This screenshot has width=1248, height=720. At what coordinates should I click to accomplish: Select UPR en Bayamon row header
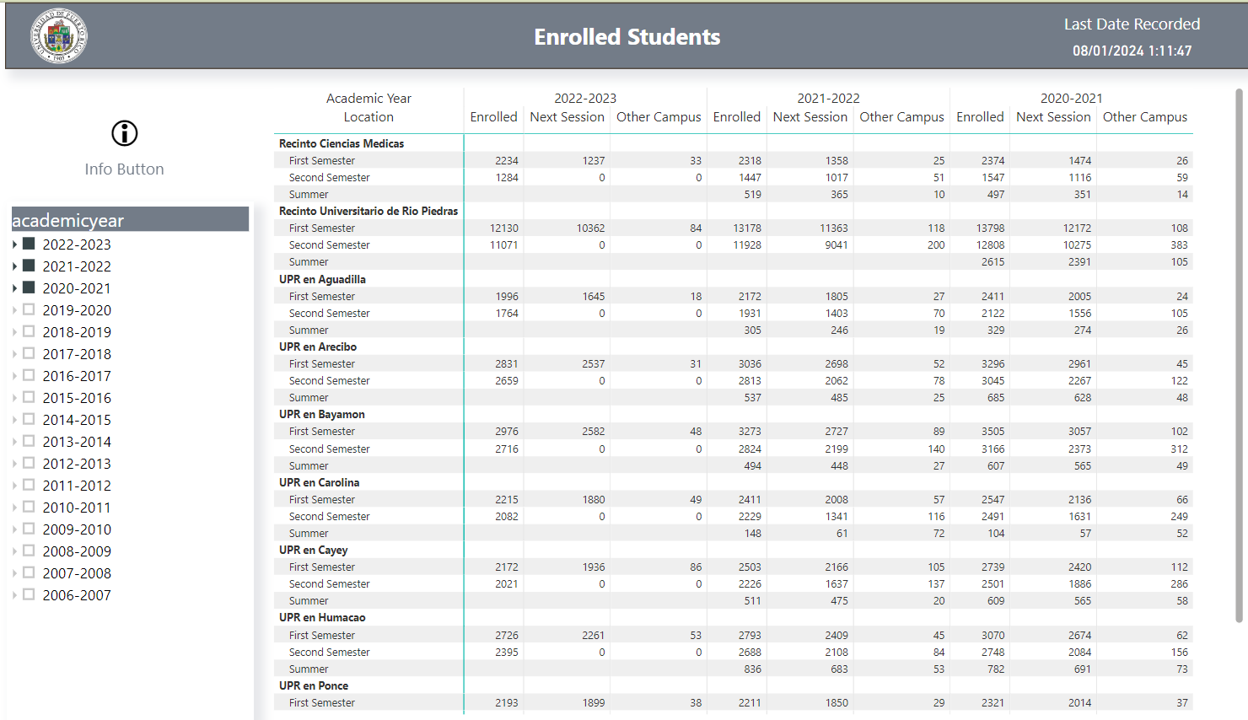pos(321,415)
